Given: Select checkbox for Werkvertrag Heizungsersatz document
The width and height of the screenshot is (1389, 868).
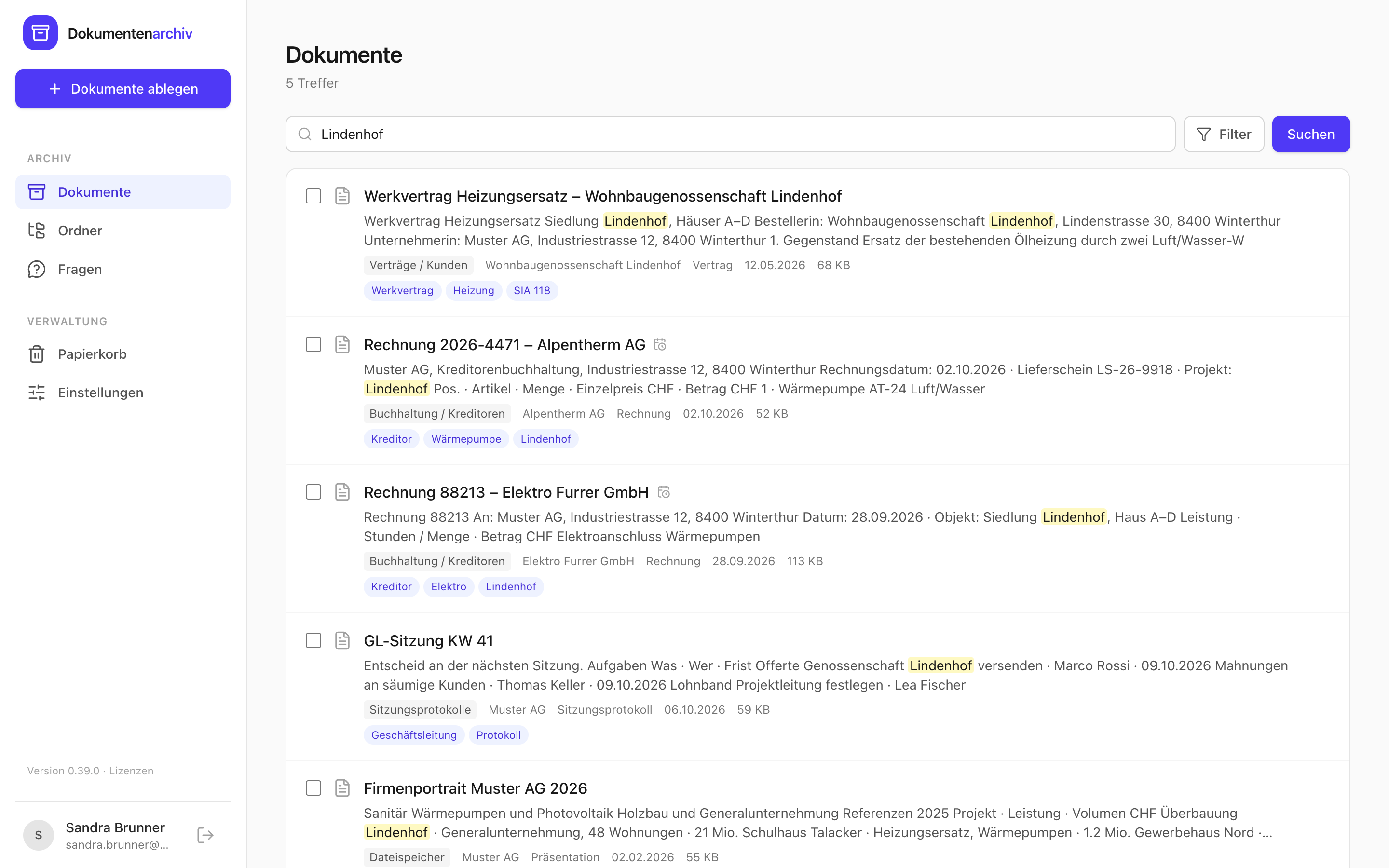Looking at the screenshot, I should point(313,196).
